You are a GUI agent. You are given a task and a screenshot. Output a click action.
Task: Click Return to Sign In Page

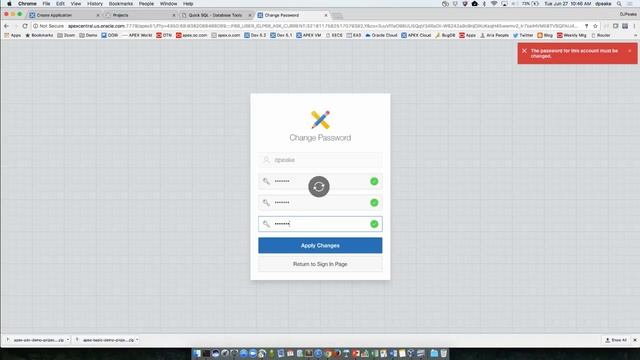pyautogui.click(x=320, y=264)
